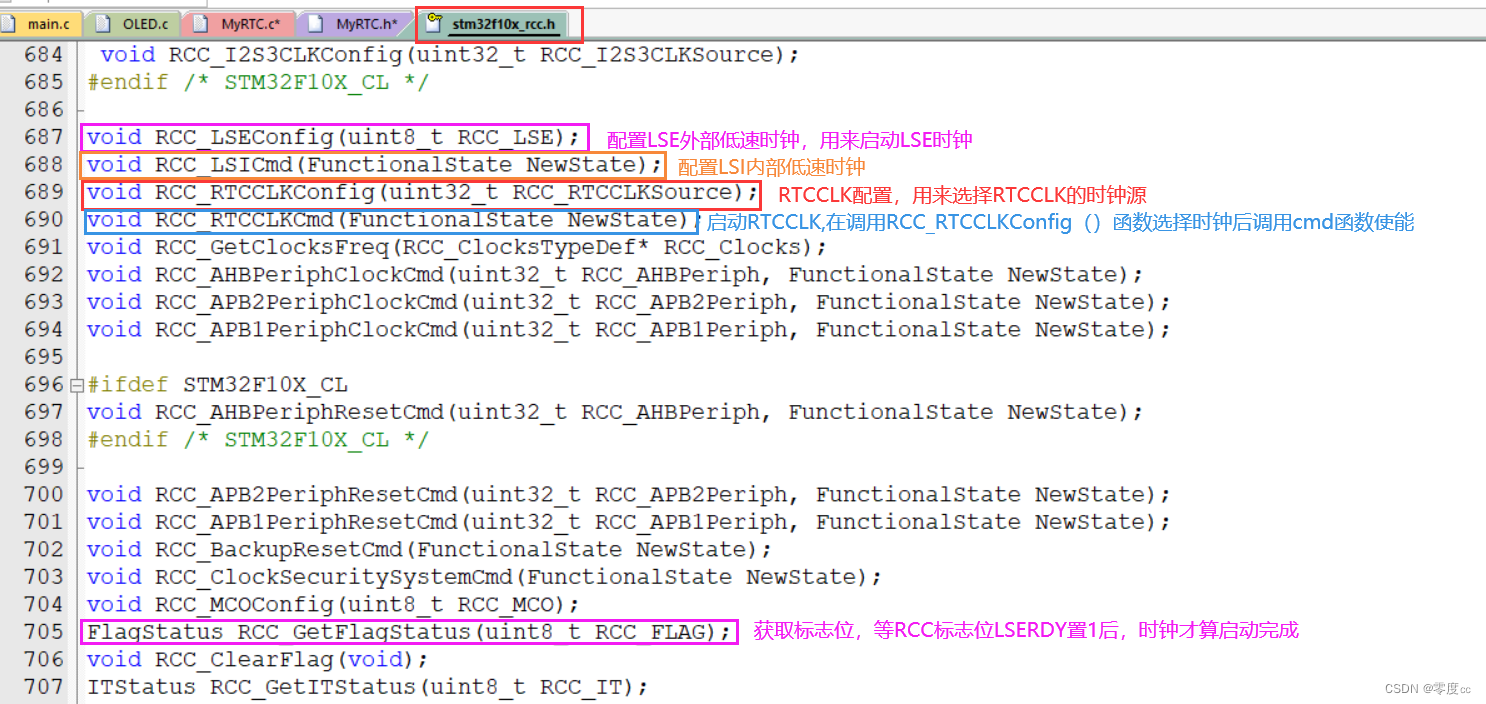Click the RCC_APB2PeriphResetCmd declaration
1486x704 pixels.
click(x=628, y=495)
